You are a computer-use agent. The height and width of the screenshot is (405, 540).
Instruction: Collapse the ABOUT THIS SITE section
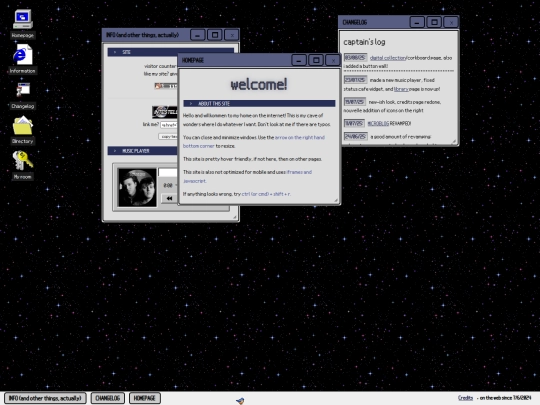tap(259, 103)
